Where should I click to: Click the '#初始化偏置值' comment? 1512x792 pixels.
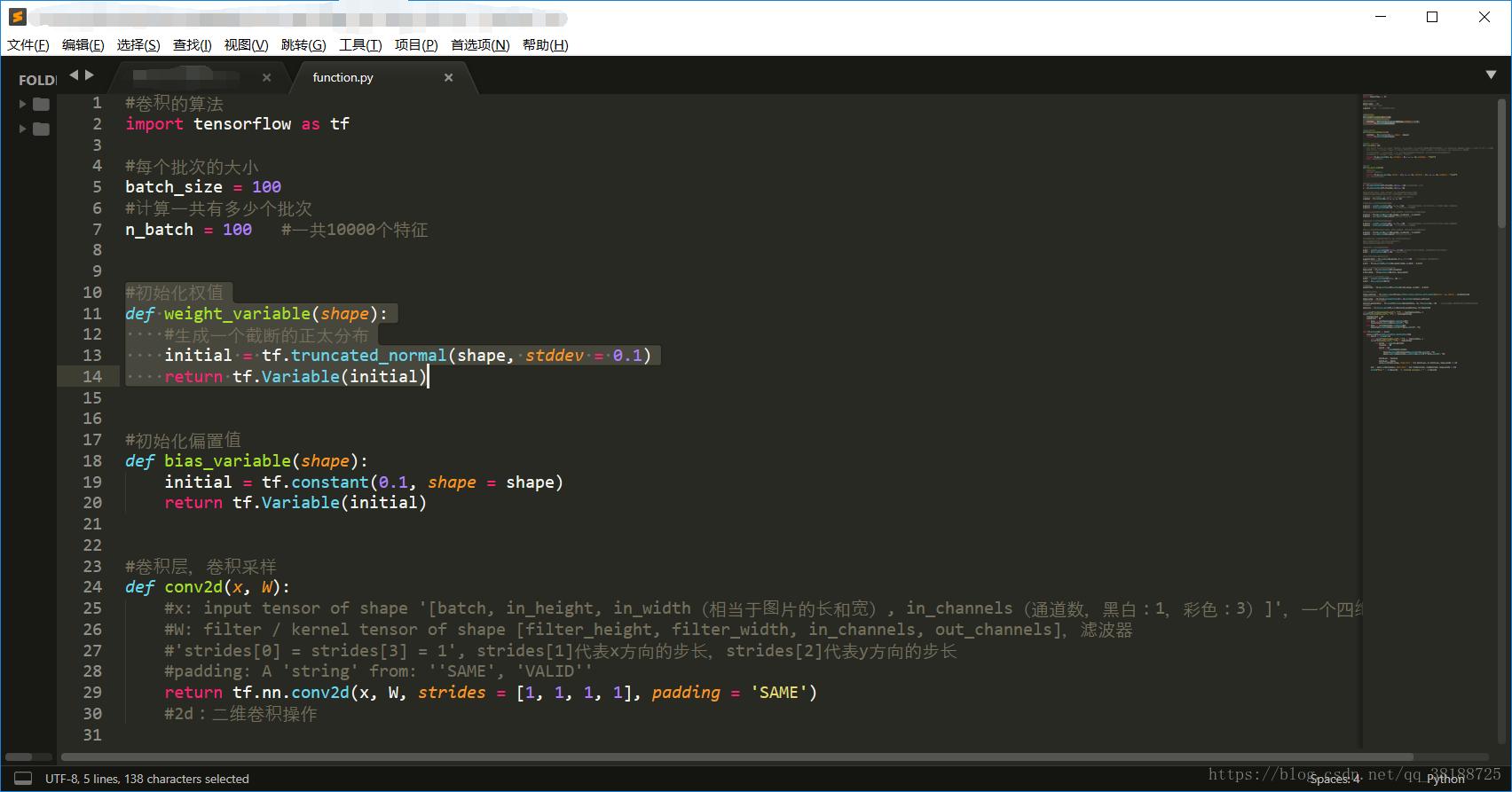[183, 440]
